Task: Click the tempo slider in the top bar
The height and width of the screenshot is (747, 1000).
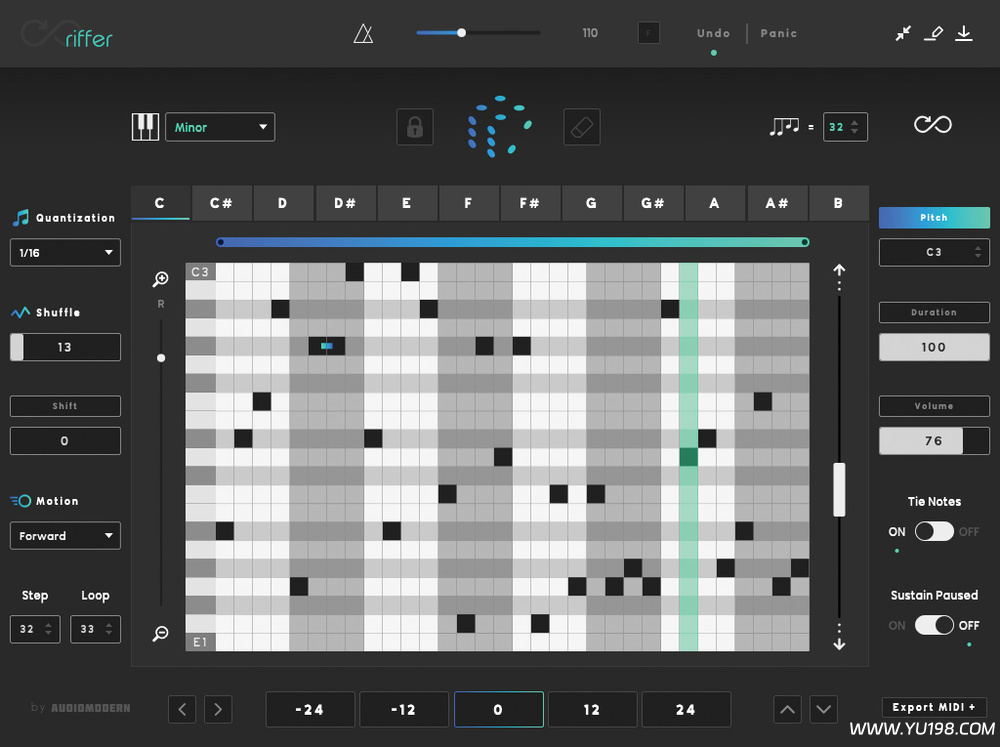Action: 460,33
